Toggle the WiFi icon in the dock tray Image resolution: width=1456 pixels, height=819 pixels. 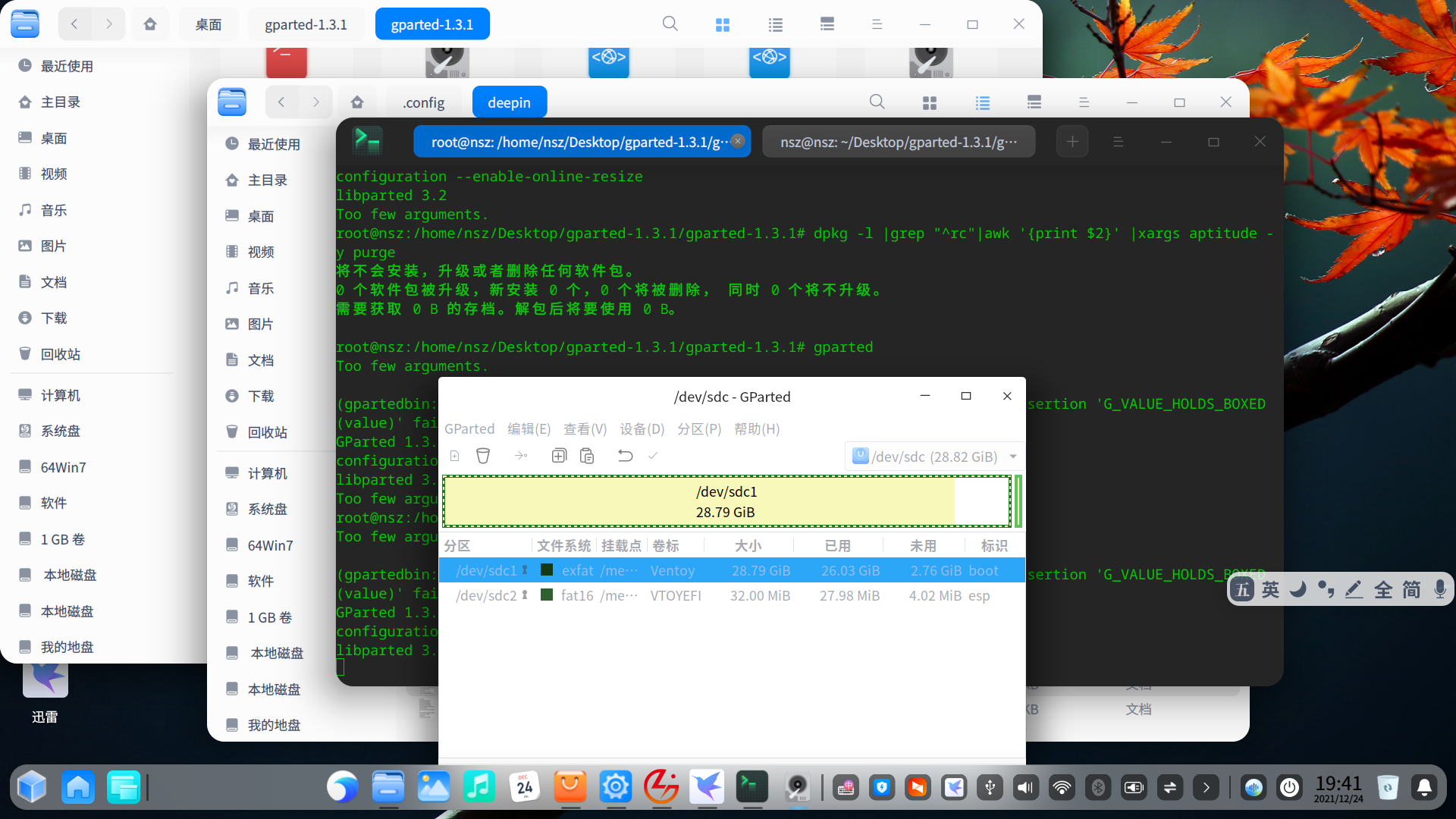(1062, 788)
